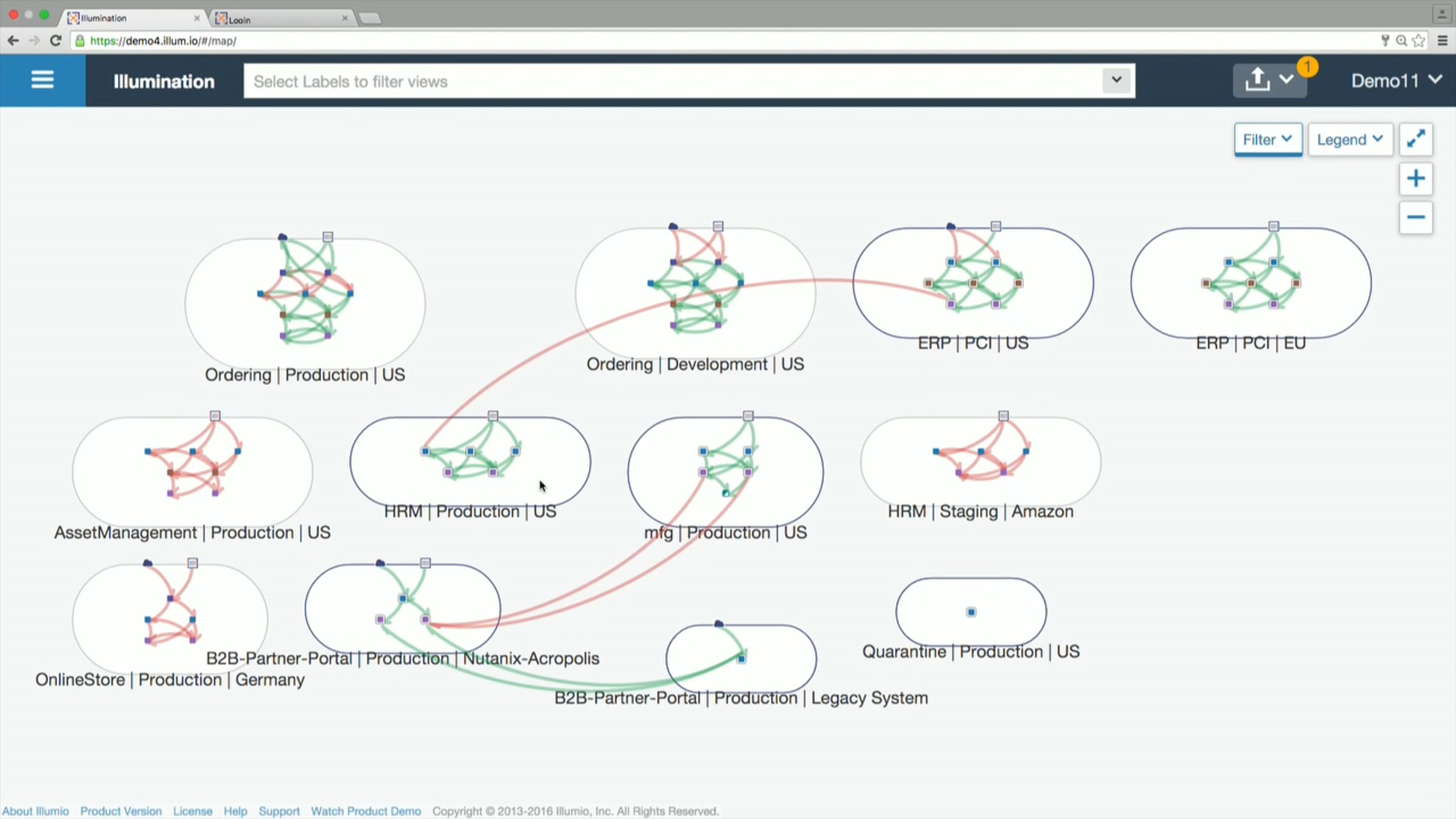Select the Ordering Production US group

(x=305, y=303)
